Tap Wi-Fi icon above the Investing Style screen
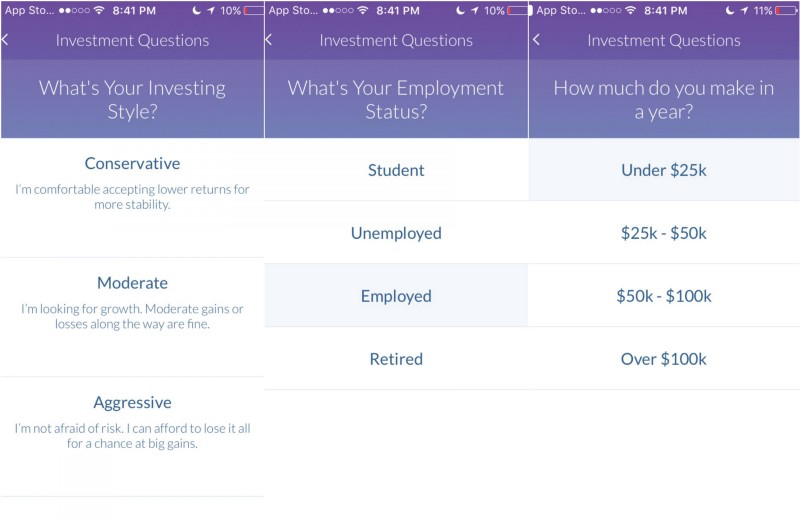 (x=97, y=10)
